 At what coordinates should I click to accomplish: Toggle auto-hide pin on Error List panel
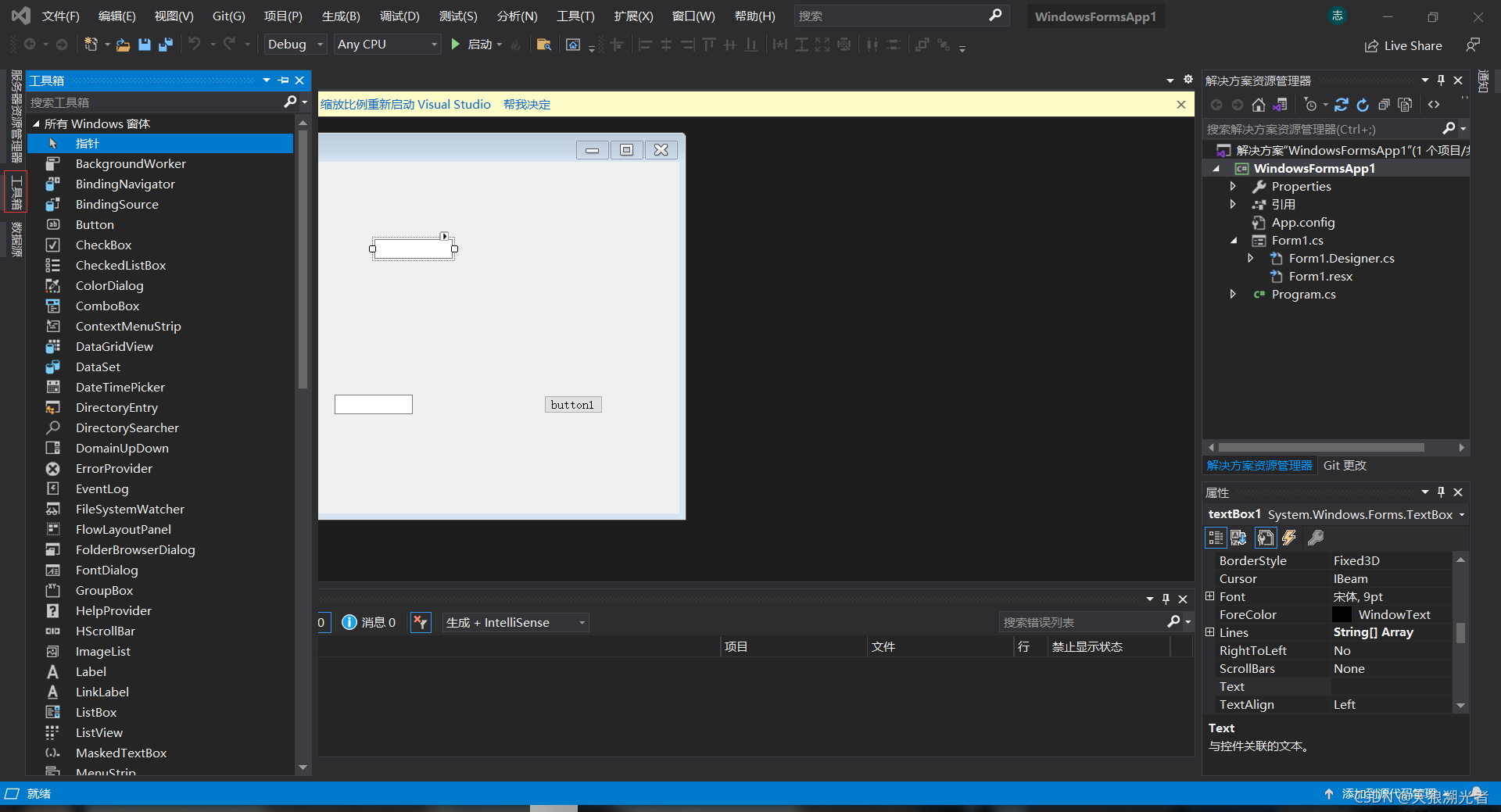point(1166,599)
